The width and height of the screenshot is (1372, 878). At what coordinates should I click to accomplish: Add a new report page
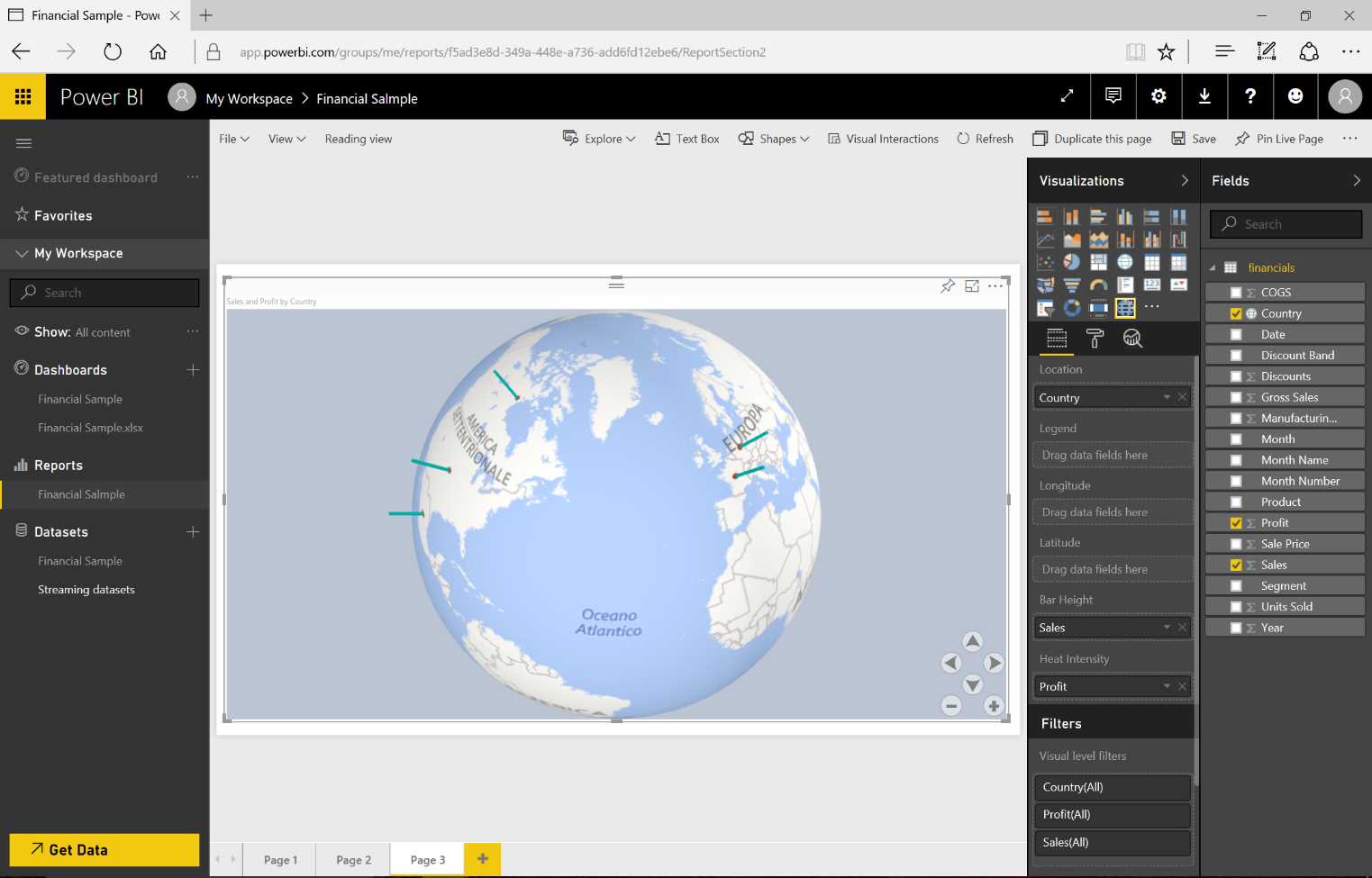[483, 859]
